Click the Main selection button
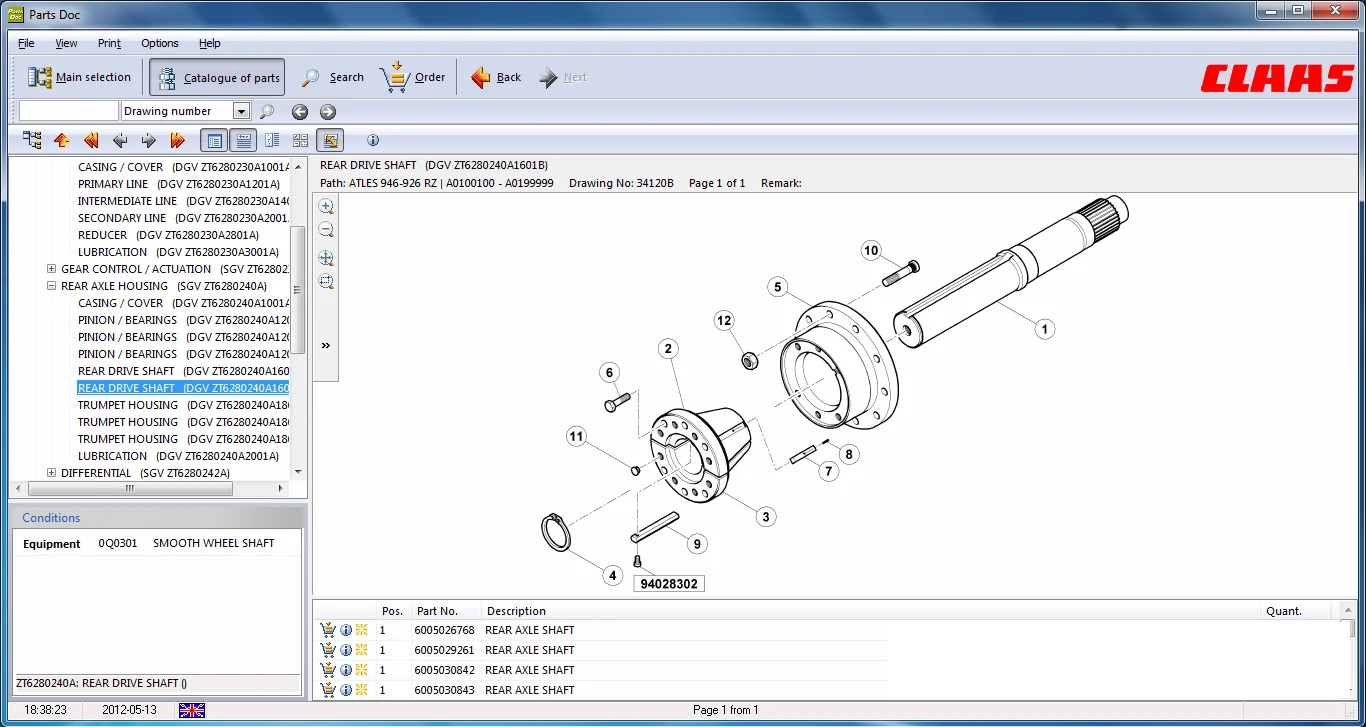The height and width of the screenshot is (727, 1366). [x=80, y=77]
